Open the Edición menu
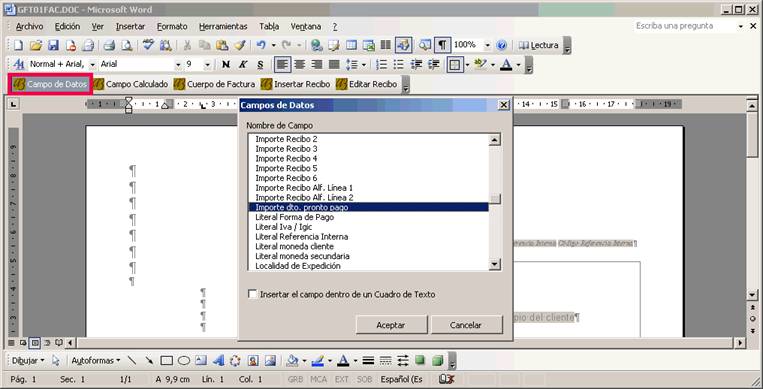Image resolution: width=763 pixels, height=389 pixels. point(67,26)
